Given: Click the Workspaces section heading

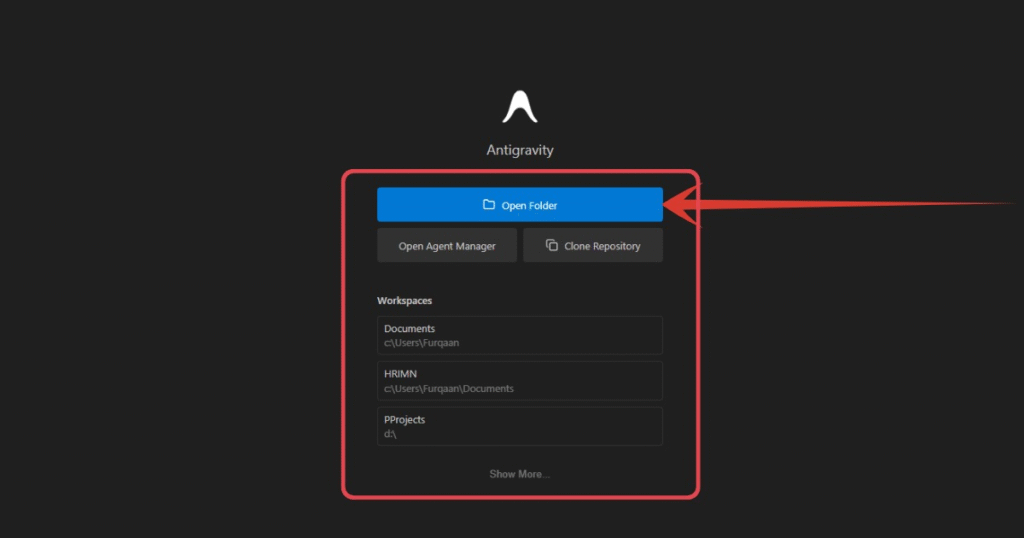Looking at the screenshot, I should click(404, 300).
